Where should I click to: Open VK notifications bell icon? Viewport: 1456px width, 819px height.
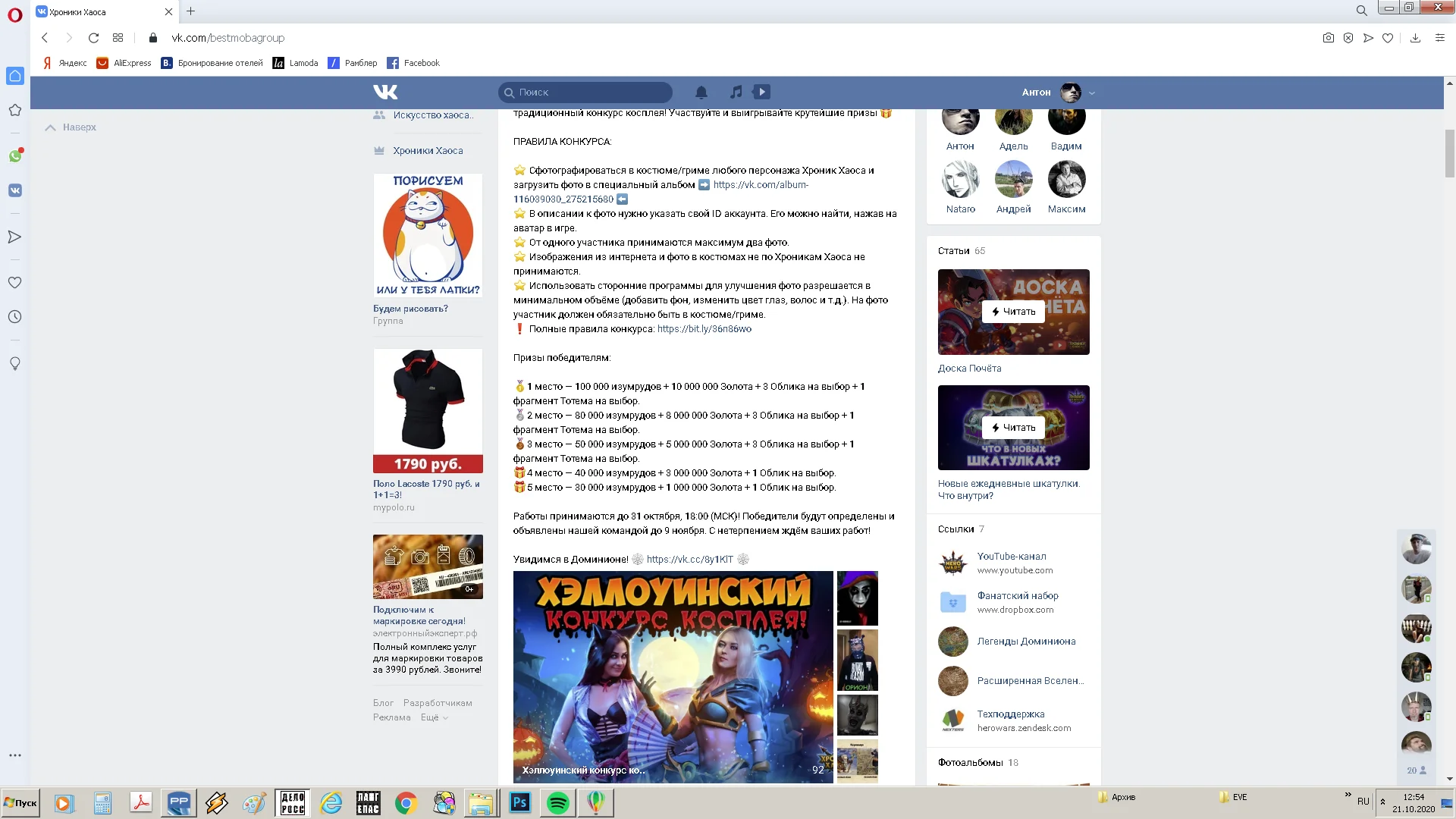coord(701,93)
